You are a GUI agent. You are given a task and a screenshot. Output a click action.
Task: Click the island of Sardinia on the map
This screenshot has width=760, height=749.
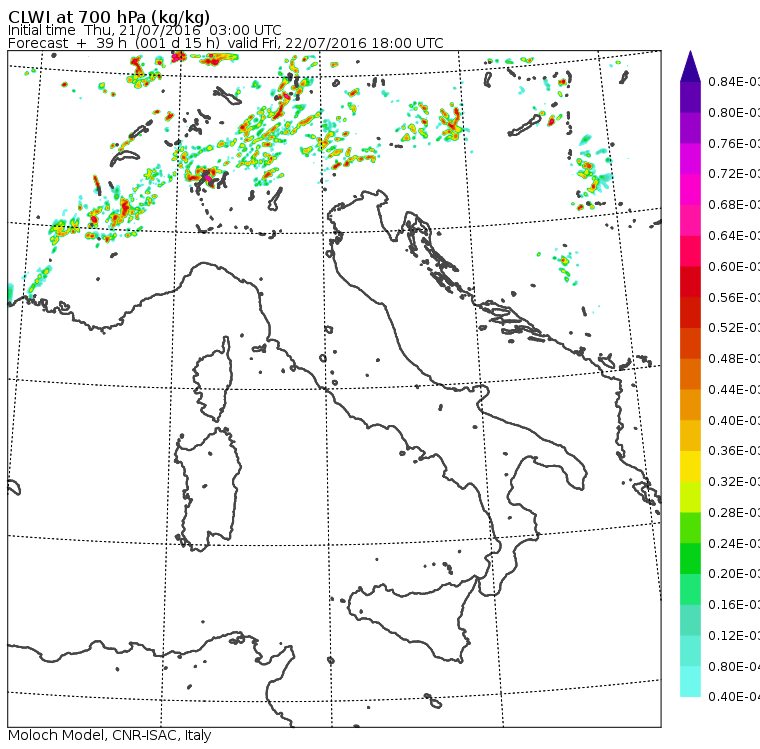[x=208, y=490]
